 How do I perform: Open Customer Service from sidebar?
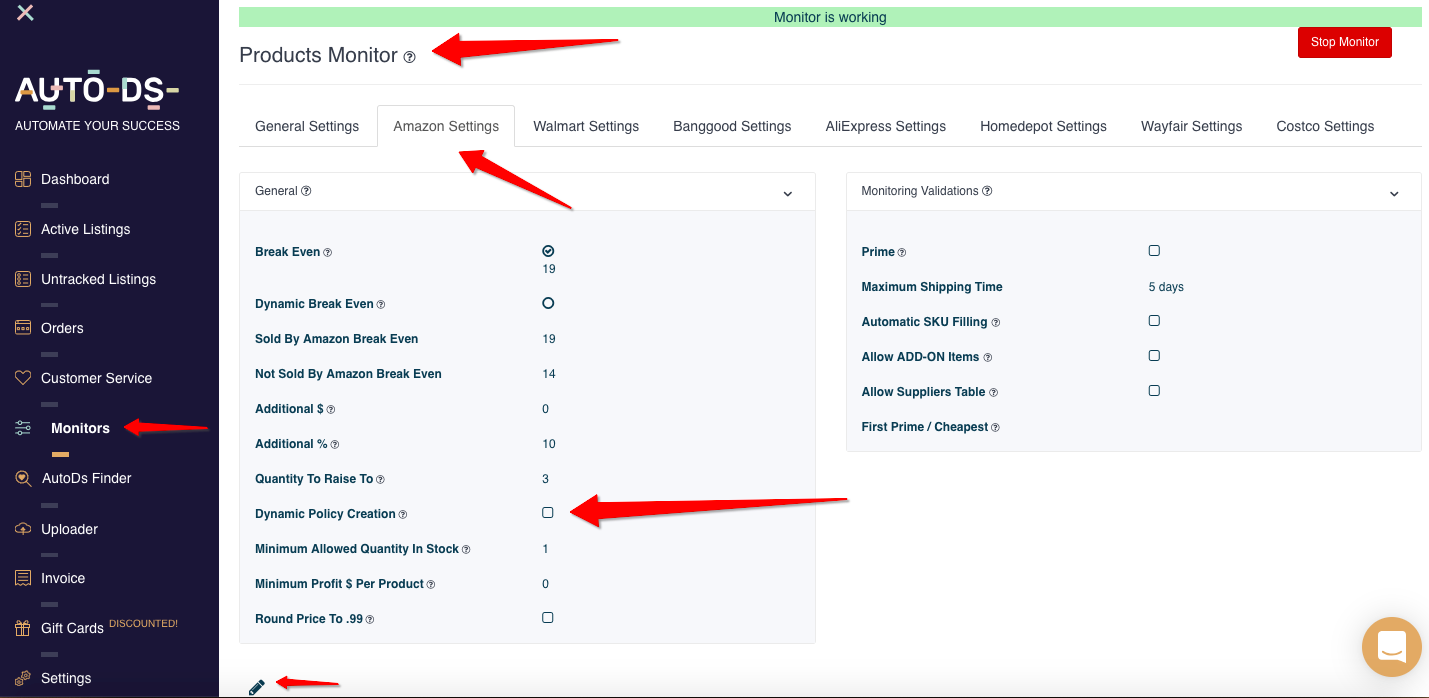point(97,378)
